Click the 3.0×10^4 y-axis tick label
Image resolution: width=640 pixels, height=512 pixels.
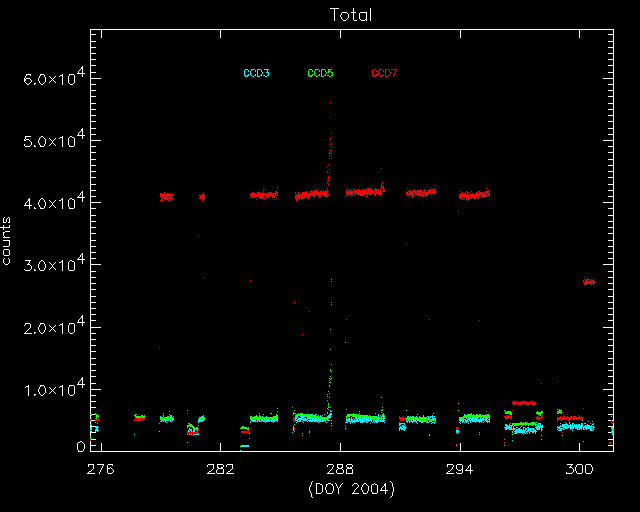point(50,265)
